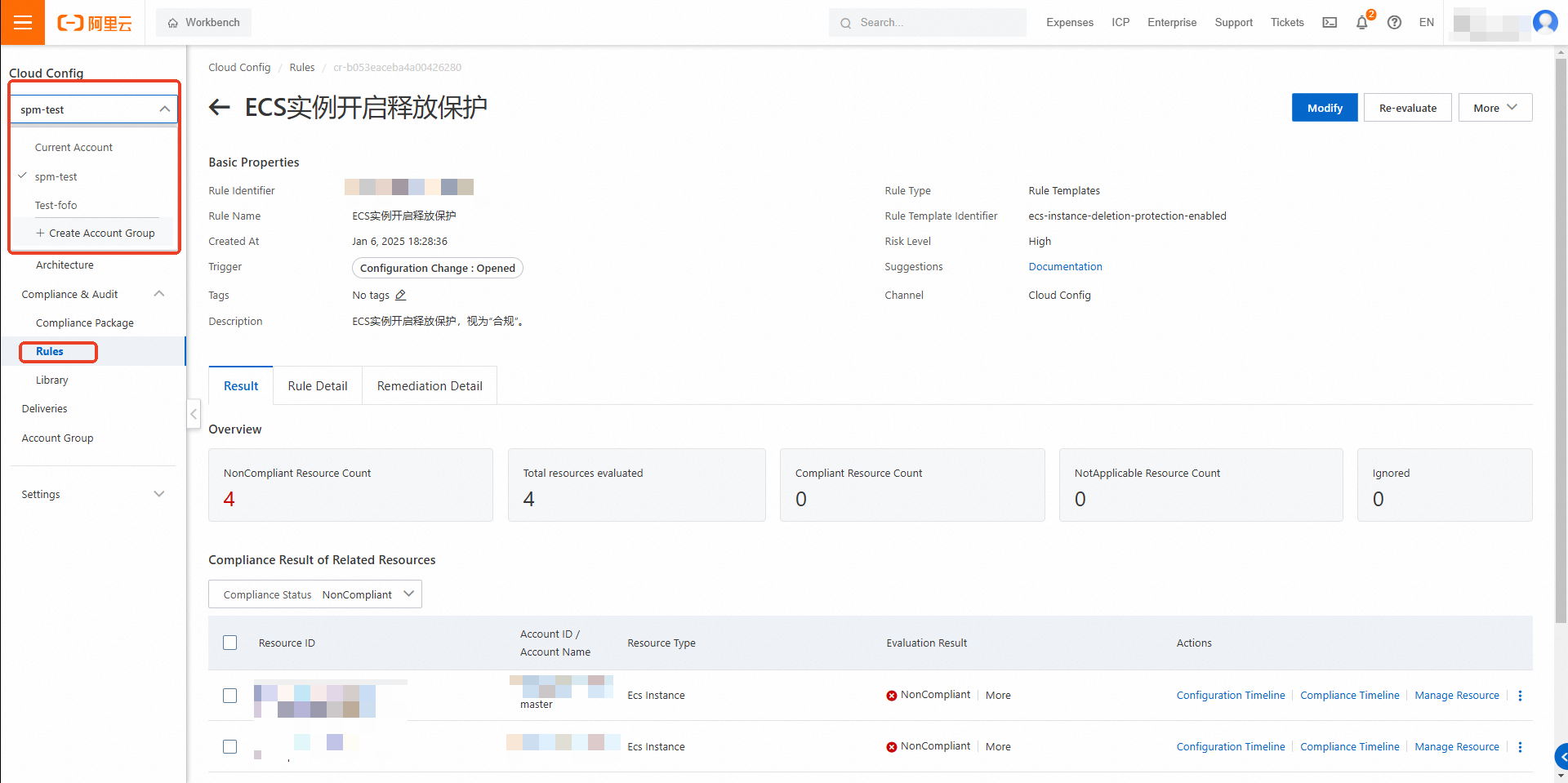
Task: Edit tags with the pencil icon
Action: point(400,296)
